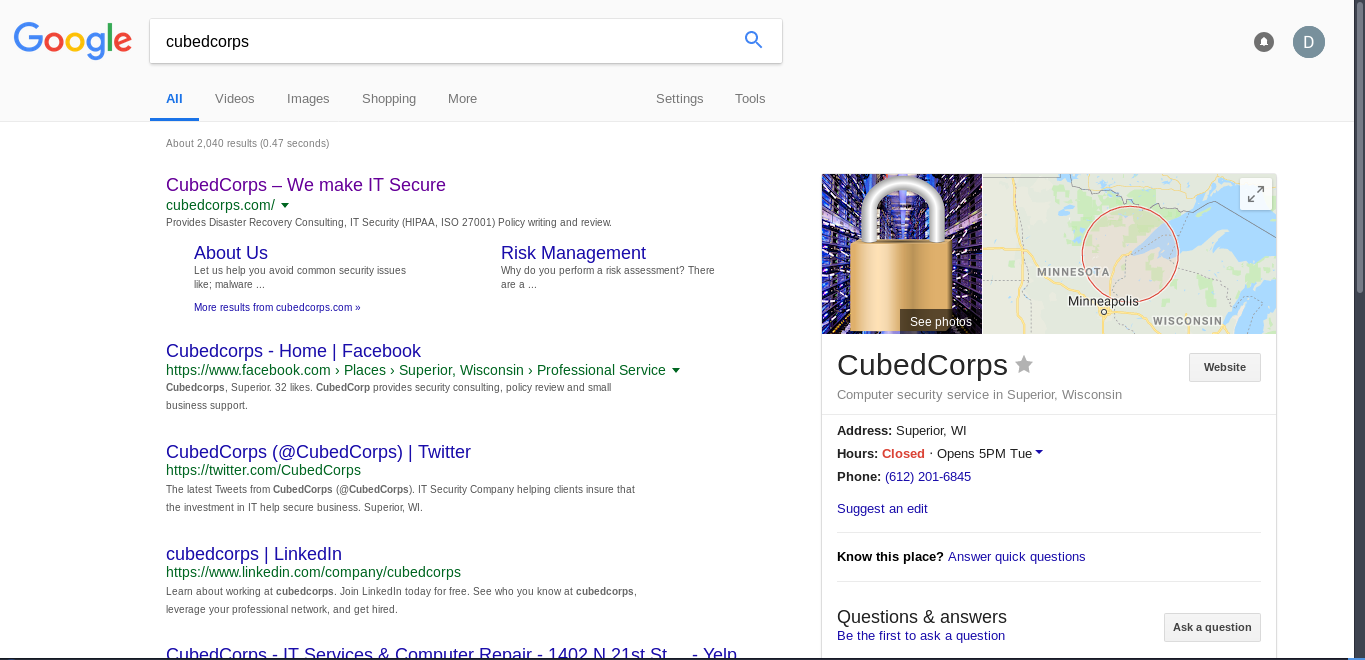1365x660 pixels.
Task: Open the Risk Management sitelink
Action: 573,253
